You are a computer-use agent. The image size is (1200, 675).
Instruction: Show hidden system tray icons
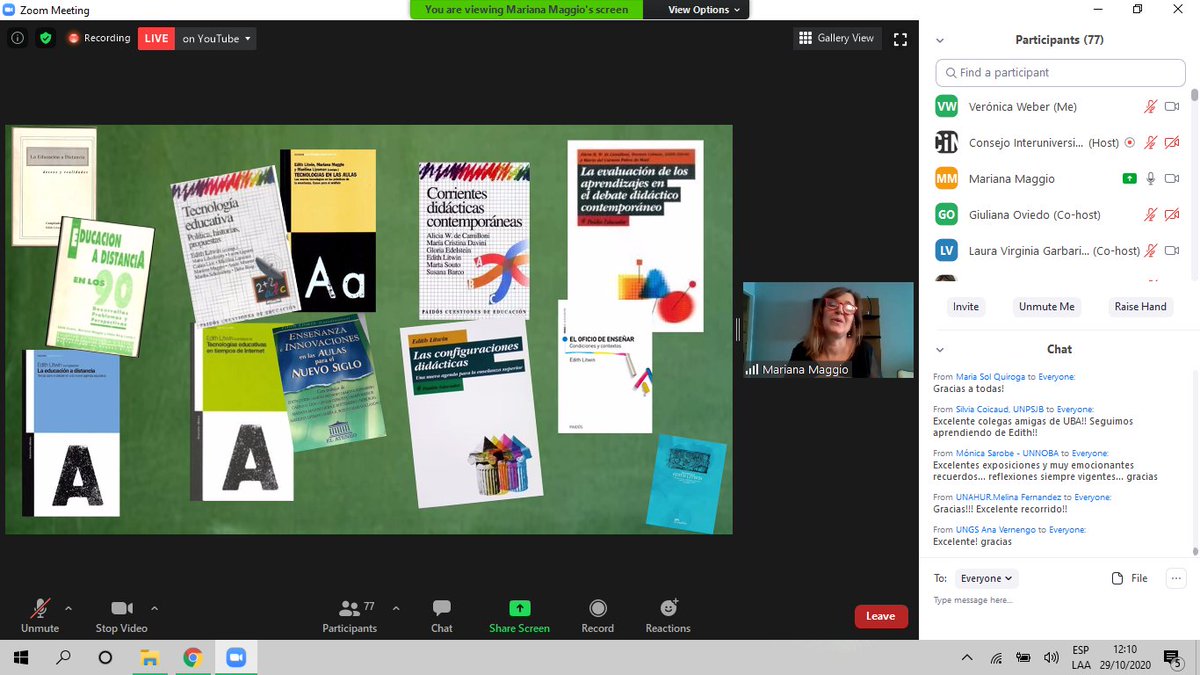(967, 658)
